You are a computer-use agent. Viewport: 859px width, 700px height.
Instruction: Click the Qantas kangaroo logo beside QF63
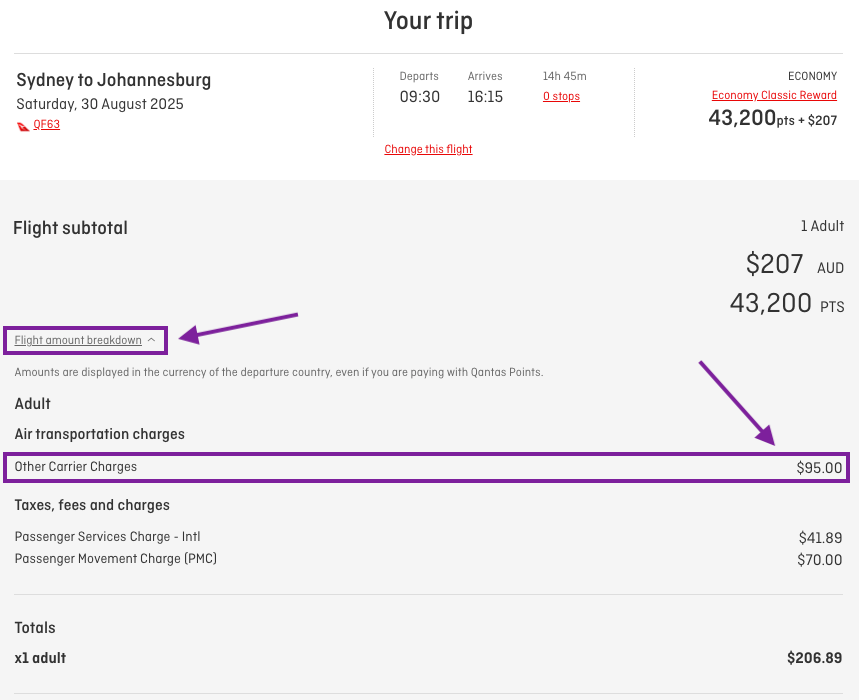click(x=23, y=127)
